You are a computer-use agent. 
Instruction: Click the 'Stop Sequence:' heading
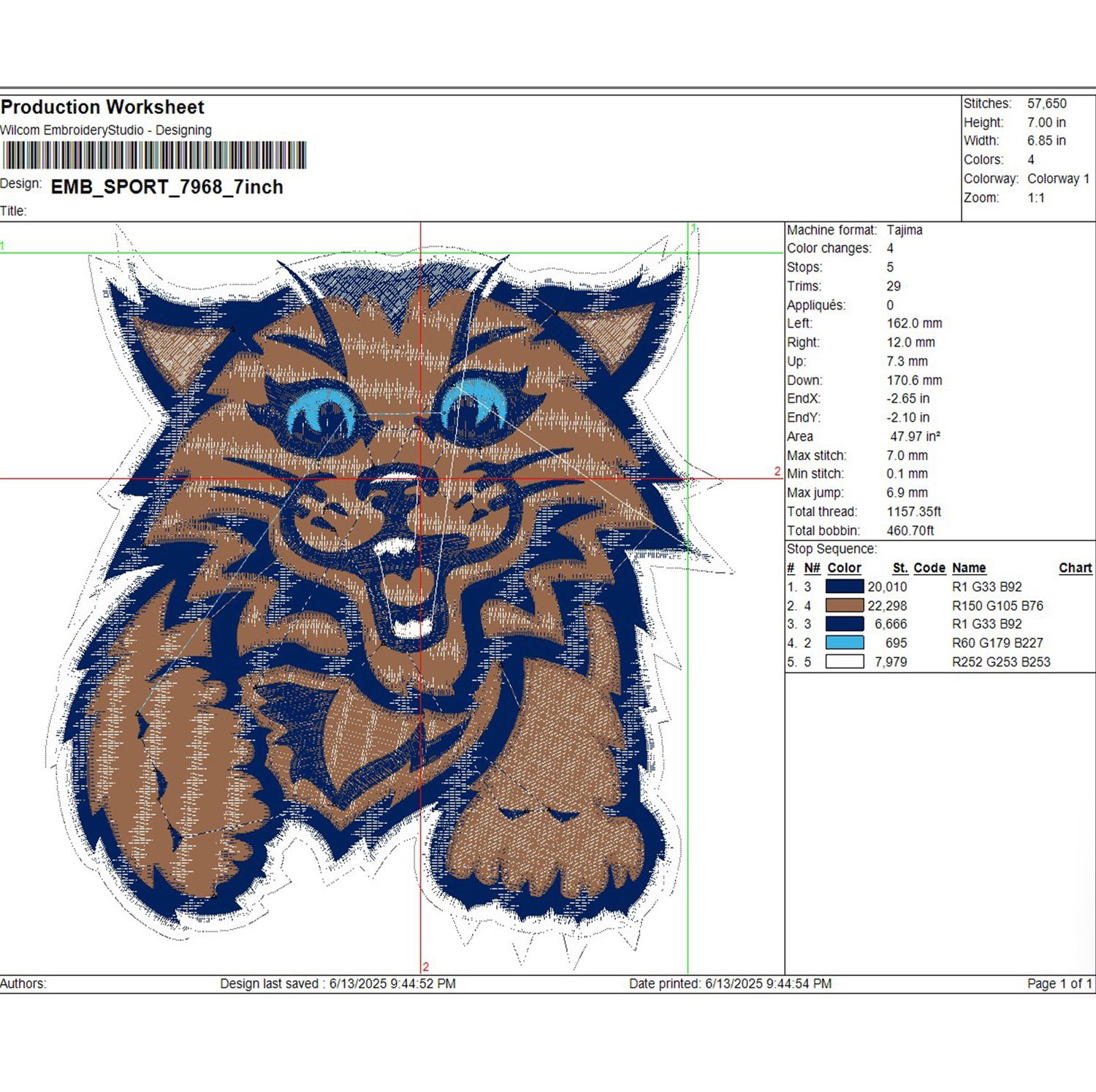[x=831, y=549]
